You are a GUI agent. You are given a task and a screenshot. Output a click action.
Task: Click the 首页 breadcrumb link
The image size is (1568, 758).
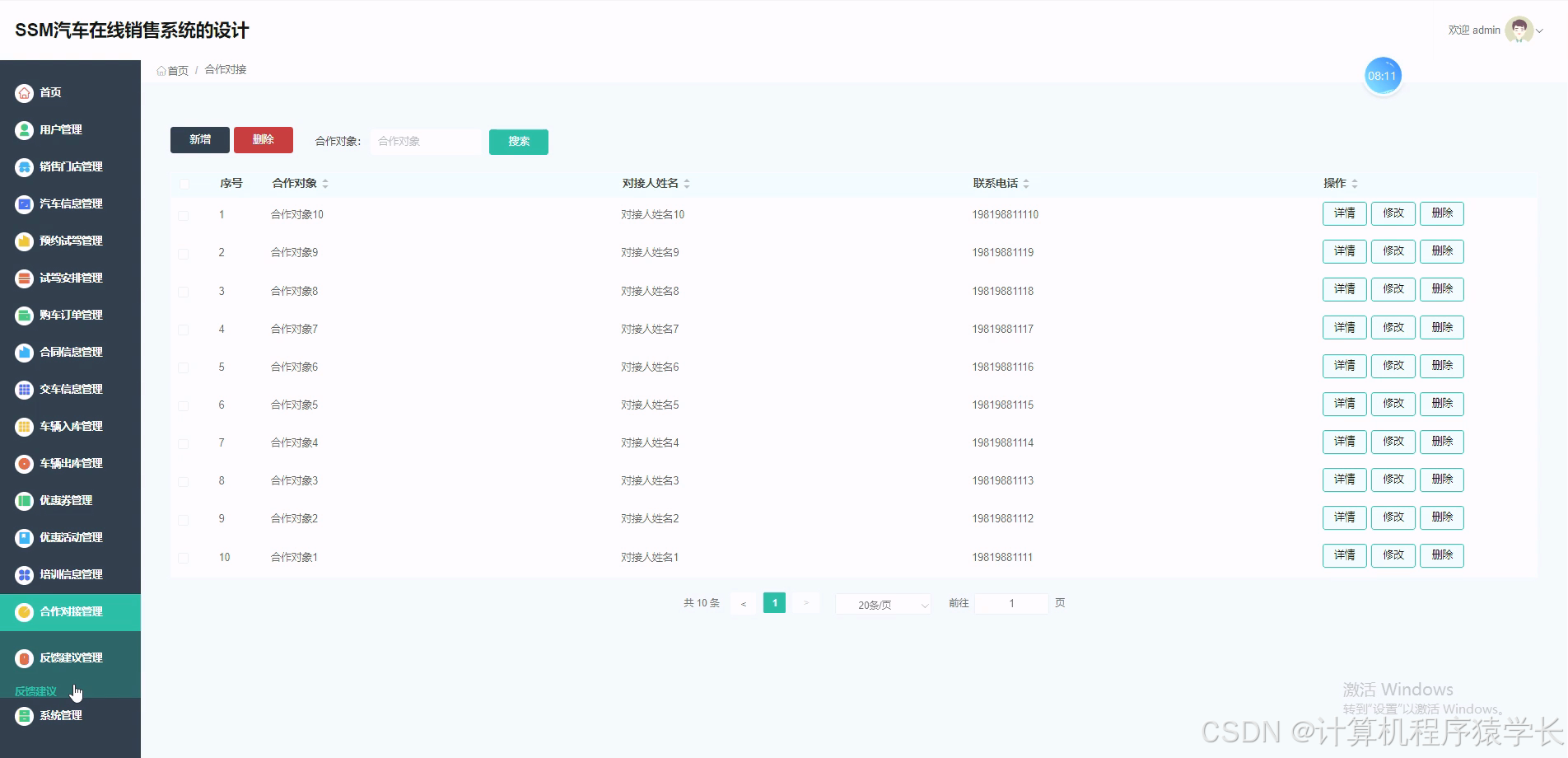(178, 71)
